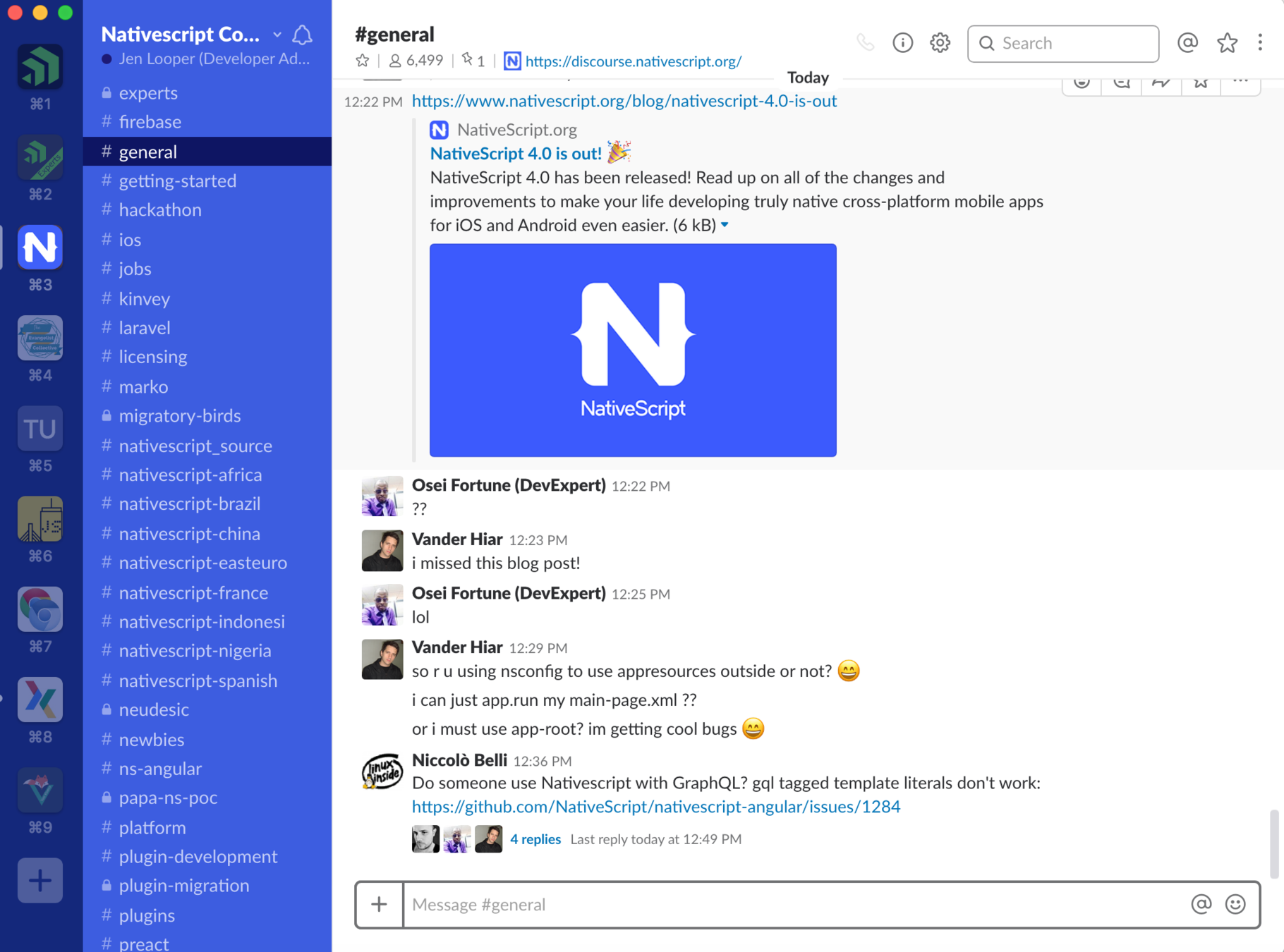The height and width of the screenshot is (952, 1284).
Task: Open the hackathon channel
Action: [x=207, y=210]
